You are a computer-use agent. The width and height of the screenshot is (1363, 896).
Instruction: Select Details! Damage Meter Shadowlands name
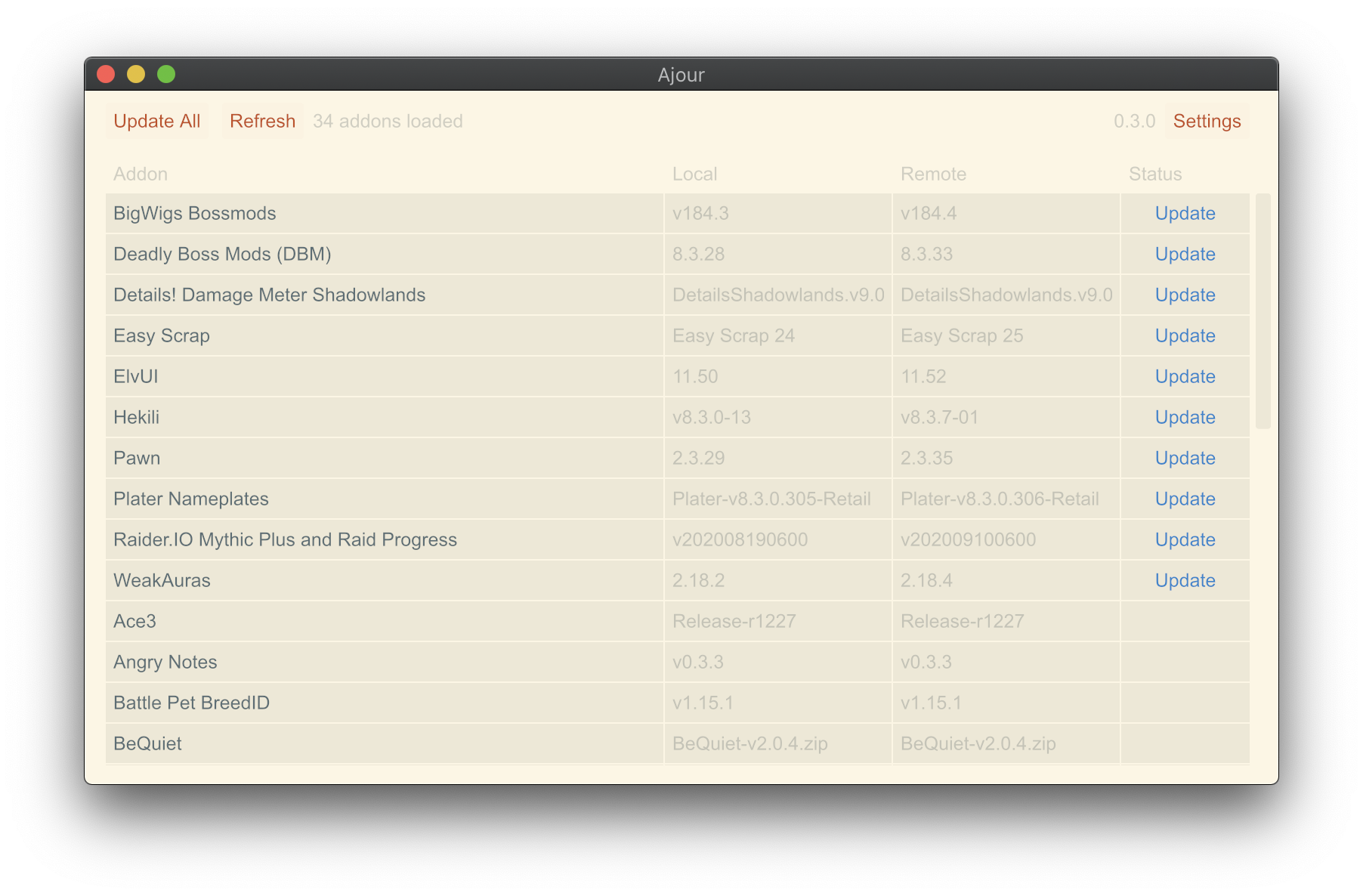[269, 295]
